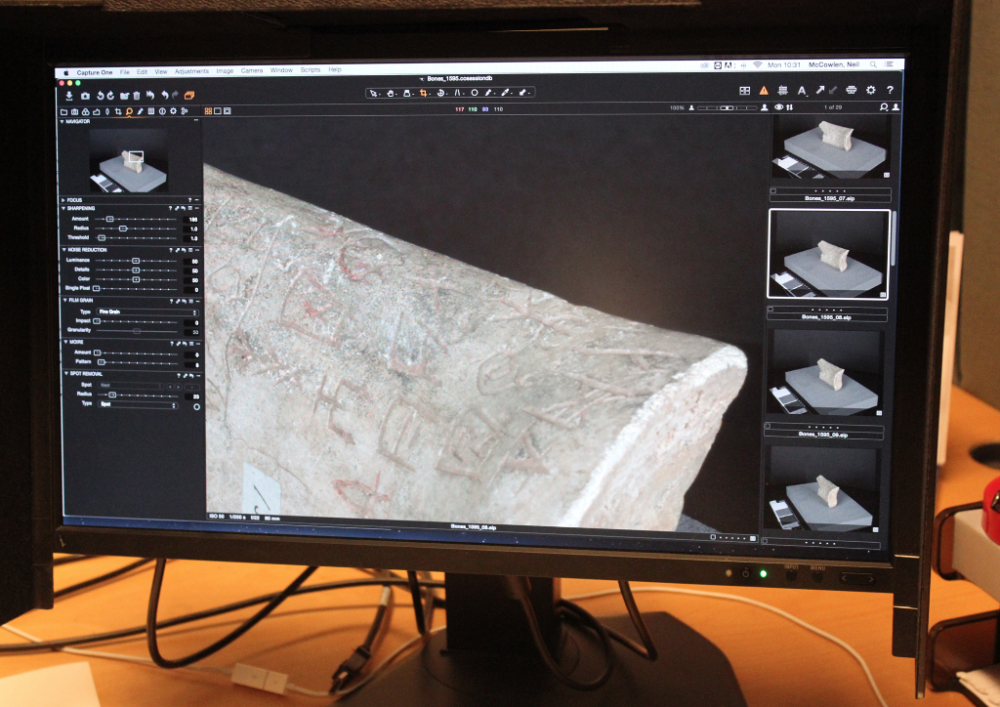The image size is (1000, 707).
Task: Enable the Pan hand tool
Action: click(390, 93)
